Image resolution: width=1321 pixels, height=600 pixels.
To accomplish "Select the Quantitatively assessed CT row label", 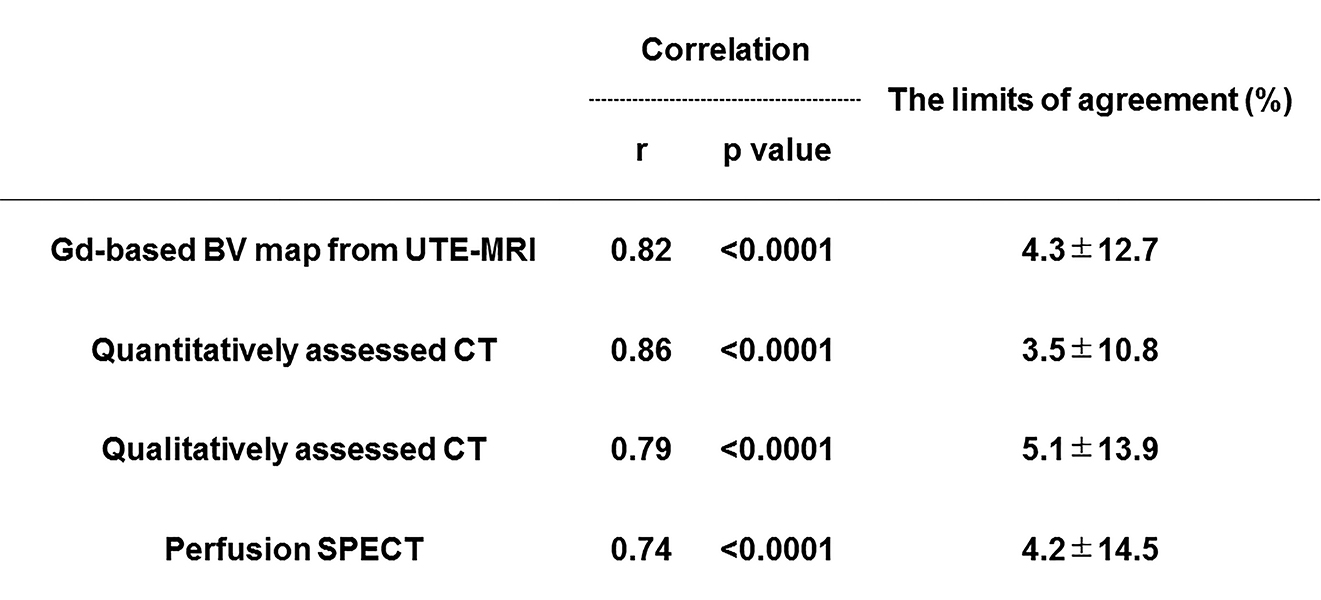I will click(293, 351).
